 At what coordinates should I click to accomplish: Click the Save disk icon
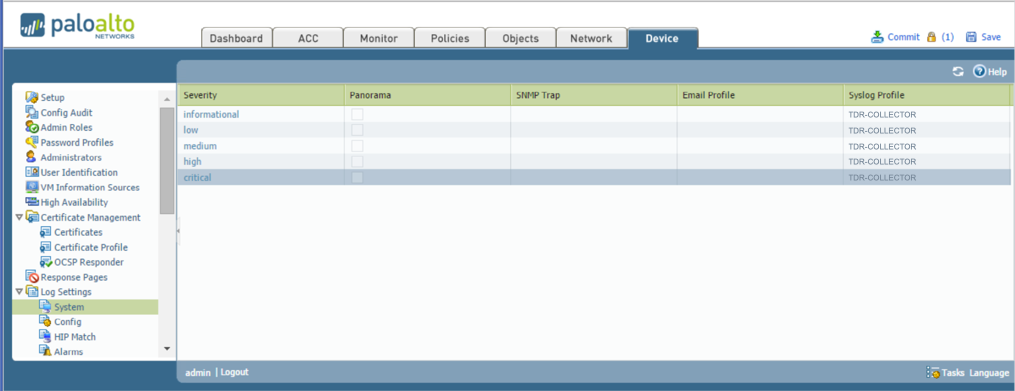pyautogui.click(x=971, y=37)
